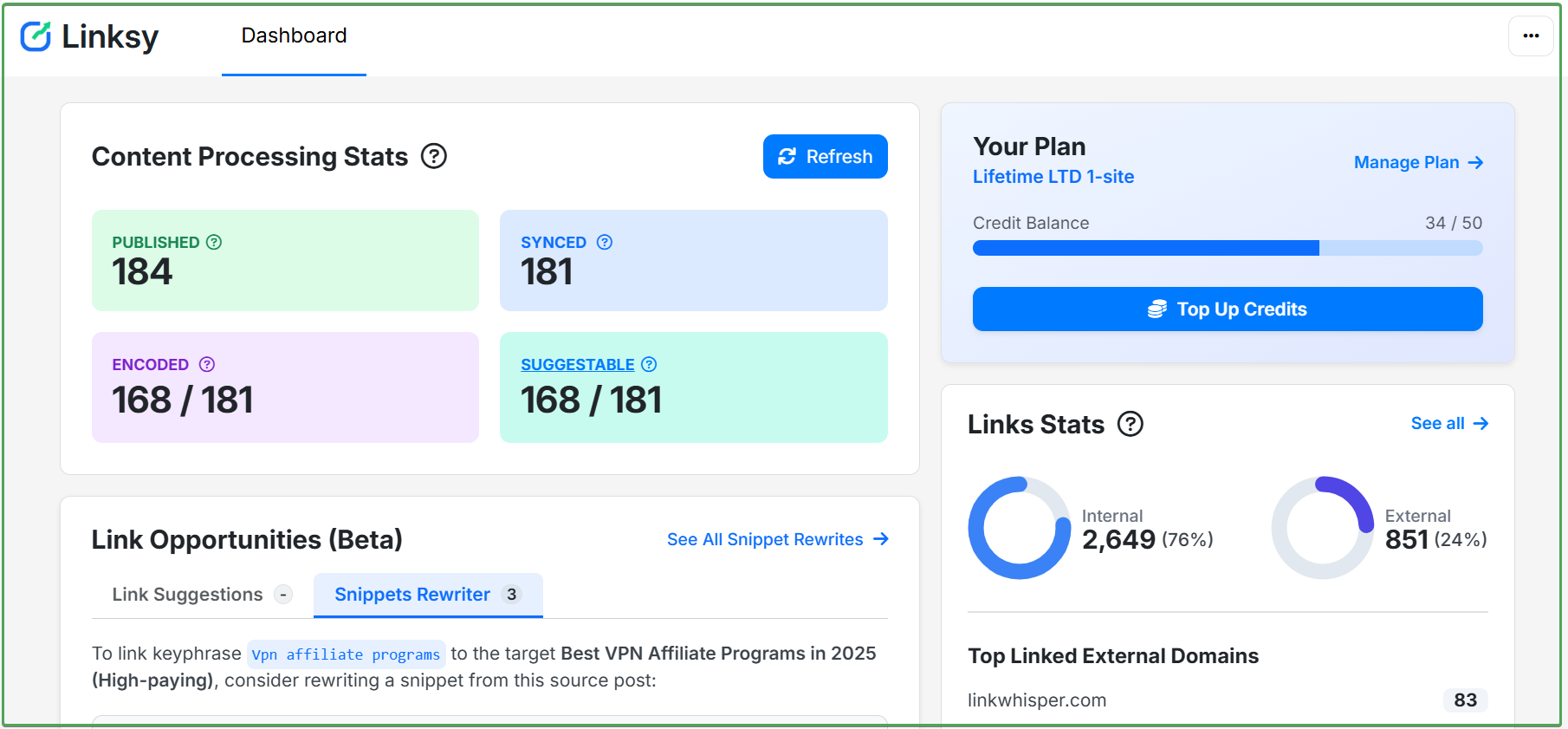The image size is (1568, 729).
Task: Click the Linksy logo icon
Action: pos(36,36)
